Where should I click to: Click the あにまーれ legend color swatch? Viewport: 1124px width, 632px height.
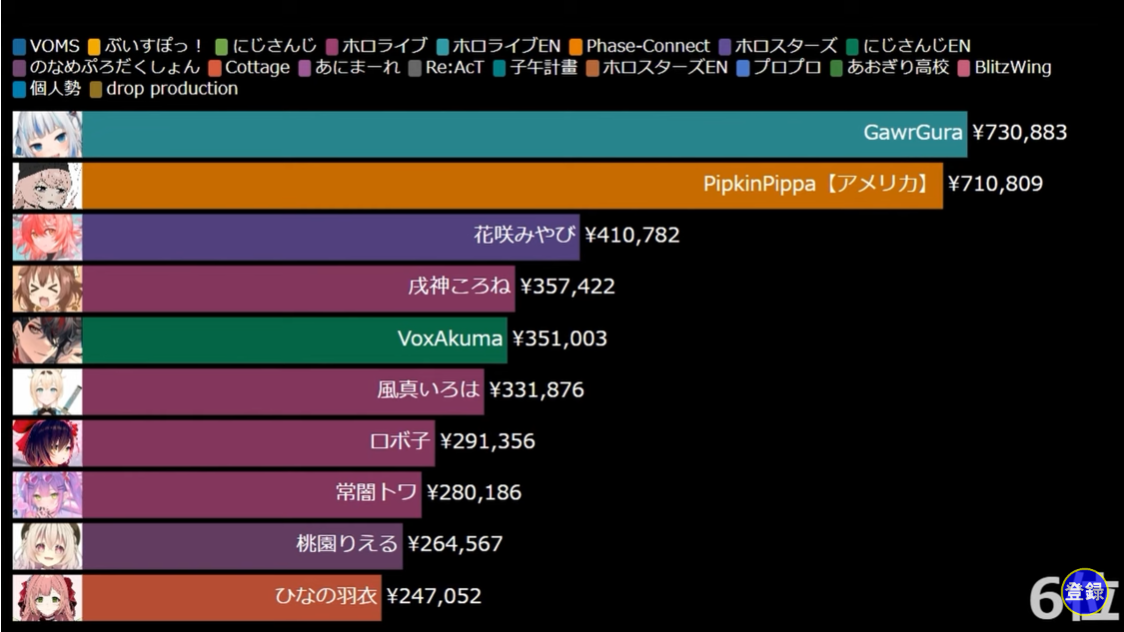click(x=305, y=68)
